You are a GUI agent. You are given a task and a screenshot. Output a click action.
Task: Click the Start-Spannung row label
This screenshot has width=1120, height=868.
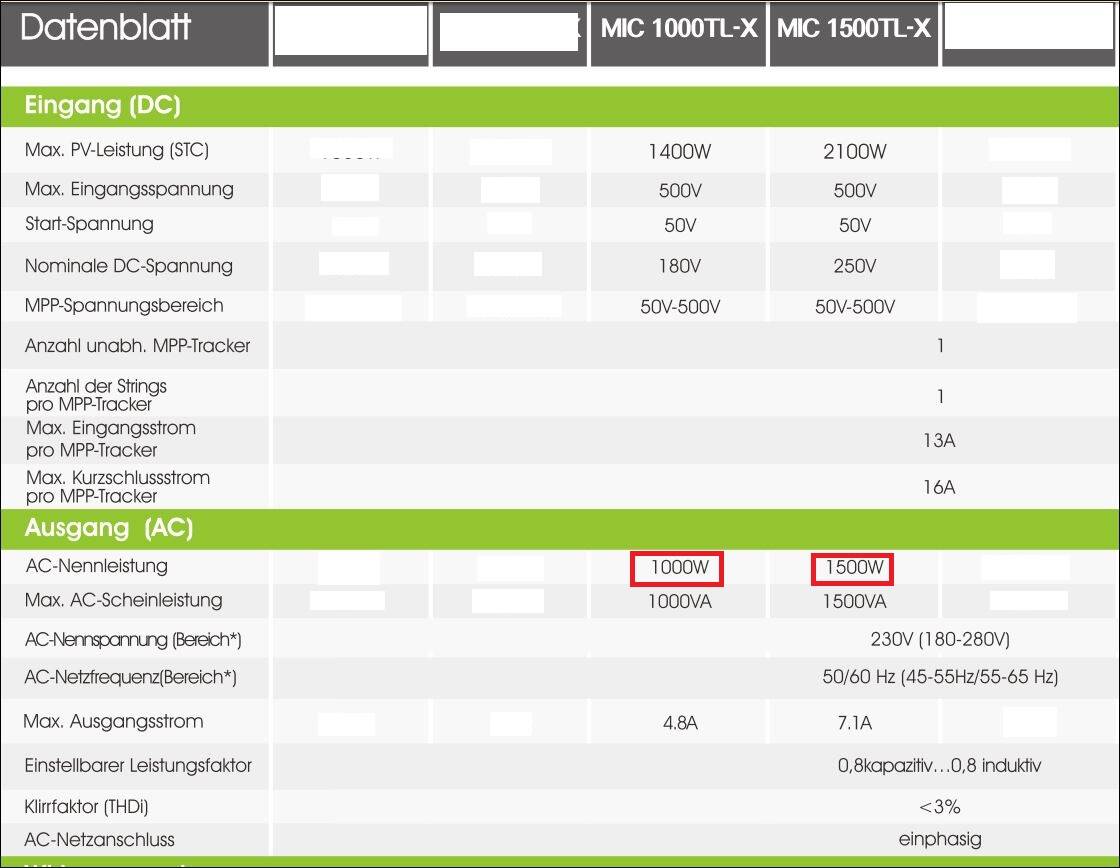(x=89, y=224)
